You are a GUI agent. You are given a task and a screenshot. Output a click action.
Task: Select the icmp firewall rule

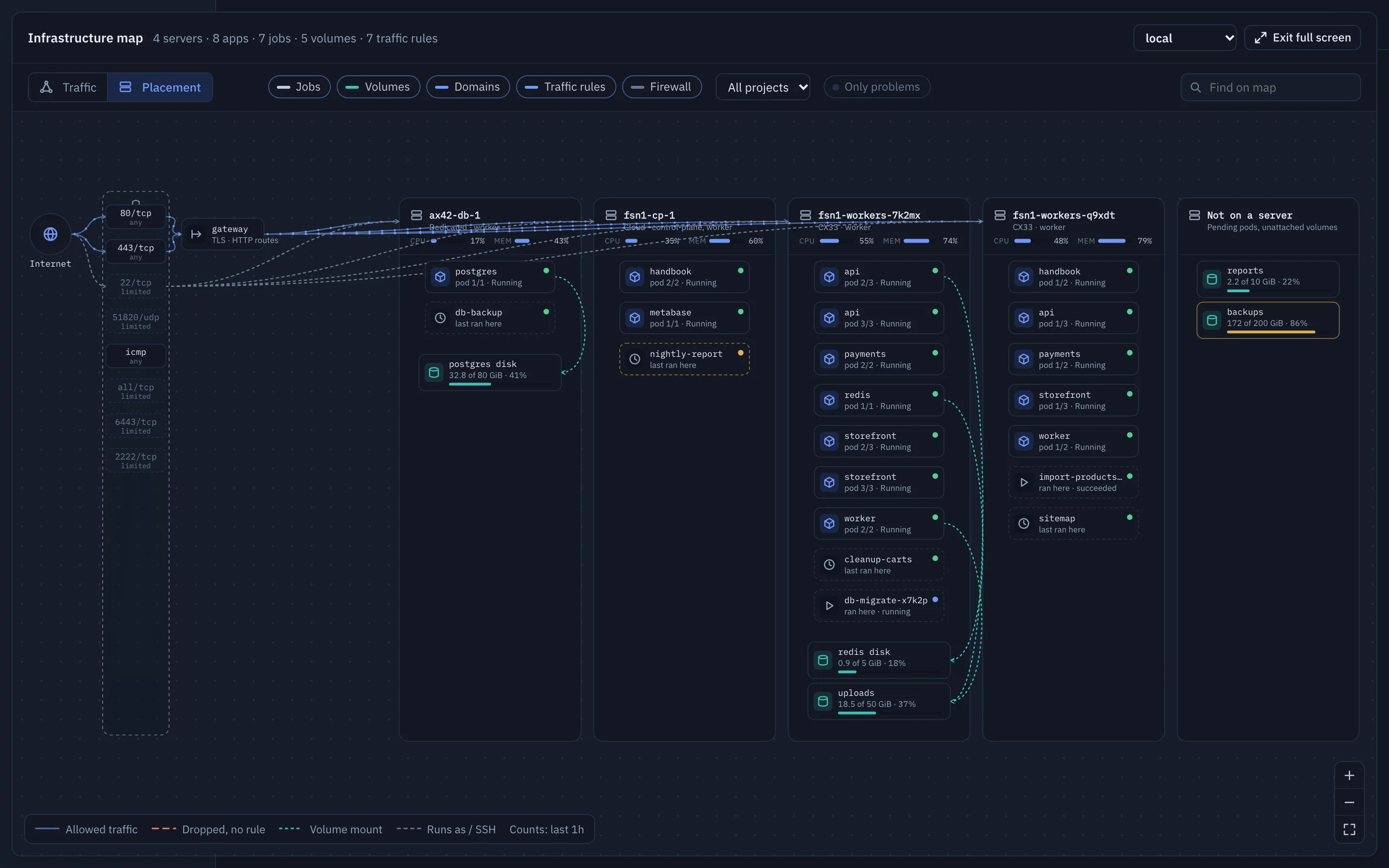tap(136, 356)
